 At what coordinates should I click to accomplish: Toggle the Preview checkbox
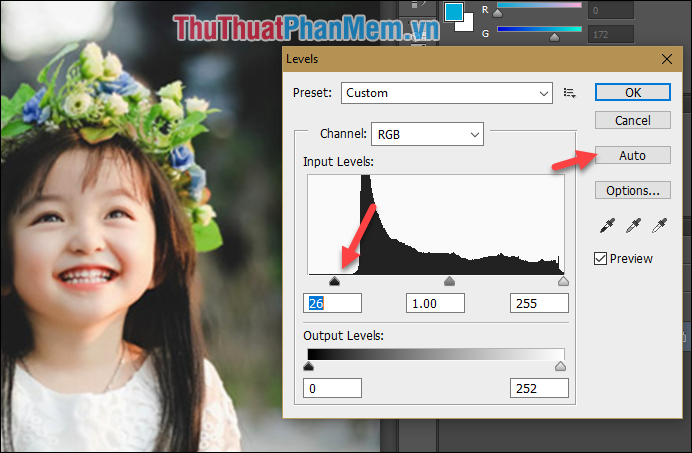click(x=600, y=259)
